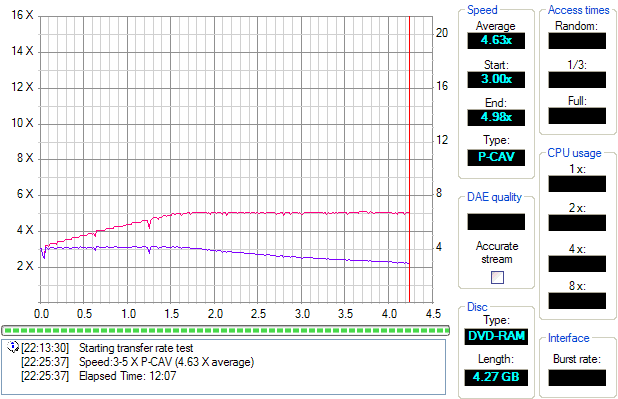Click the 20 label on the right axis
The height and width of the screenshot is (399, 618).
(442, 33)
